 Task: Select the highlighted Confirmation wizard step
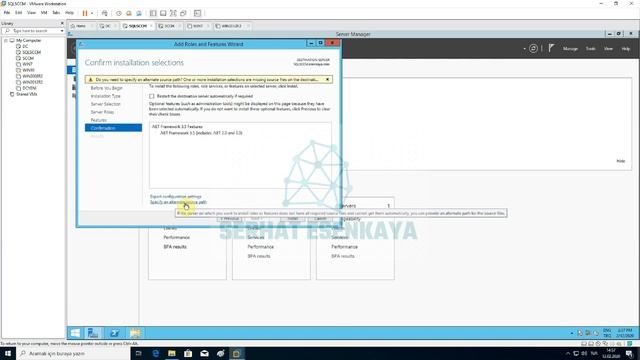[113, 128]
